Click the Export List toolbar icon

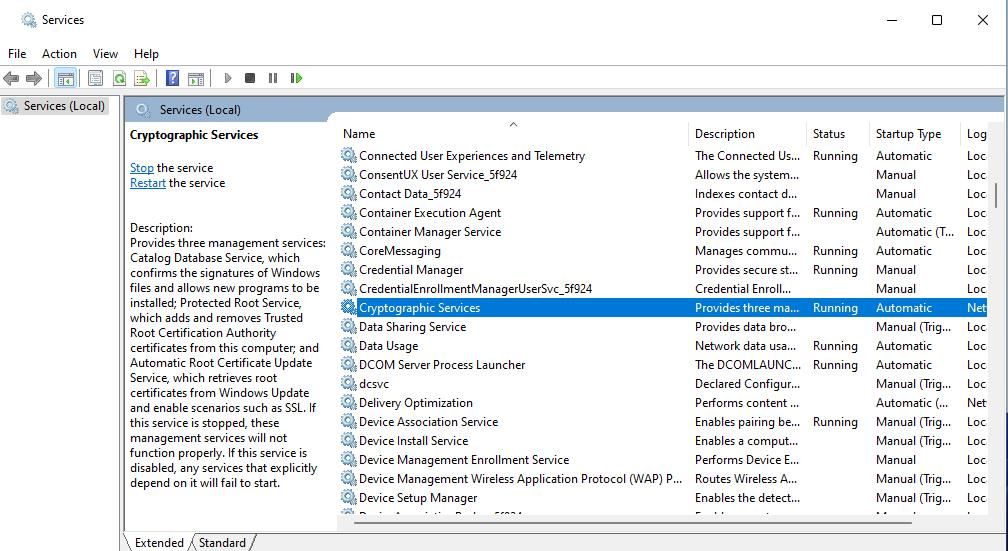click(142, 78)
